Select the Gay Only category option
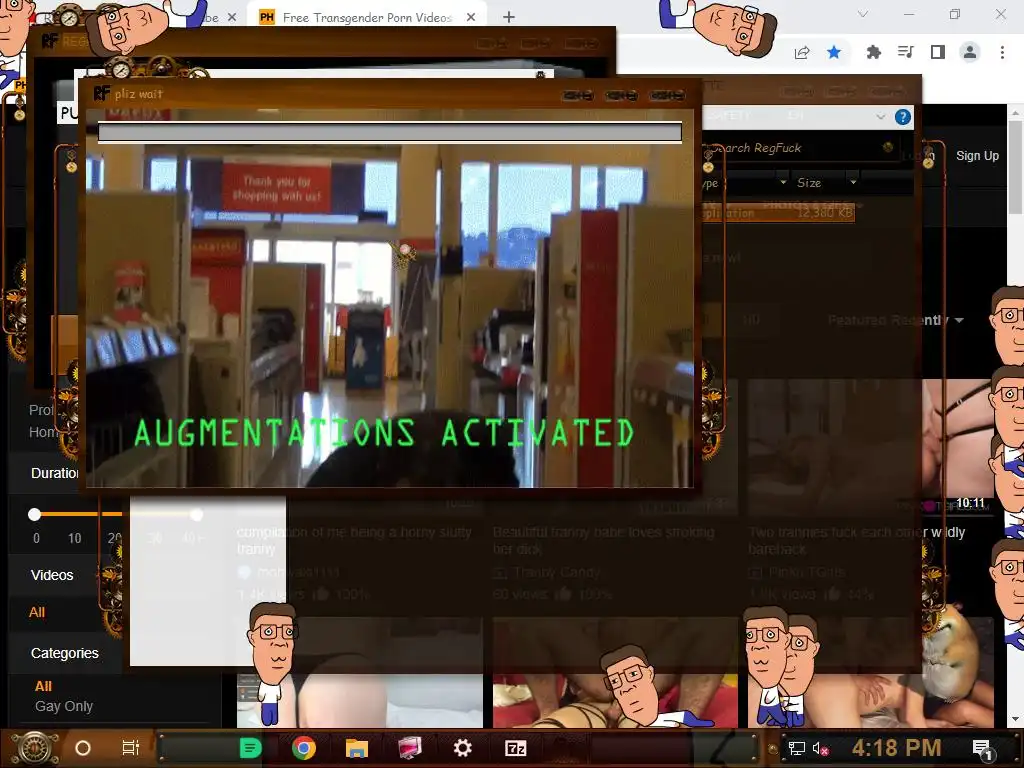Image resolution: width=1024 pixels, height=768 pixels. (x=63, y=707)
